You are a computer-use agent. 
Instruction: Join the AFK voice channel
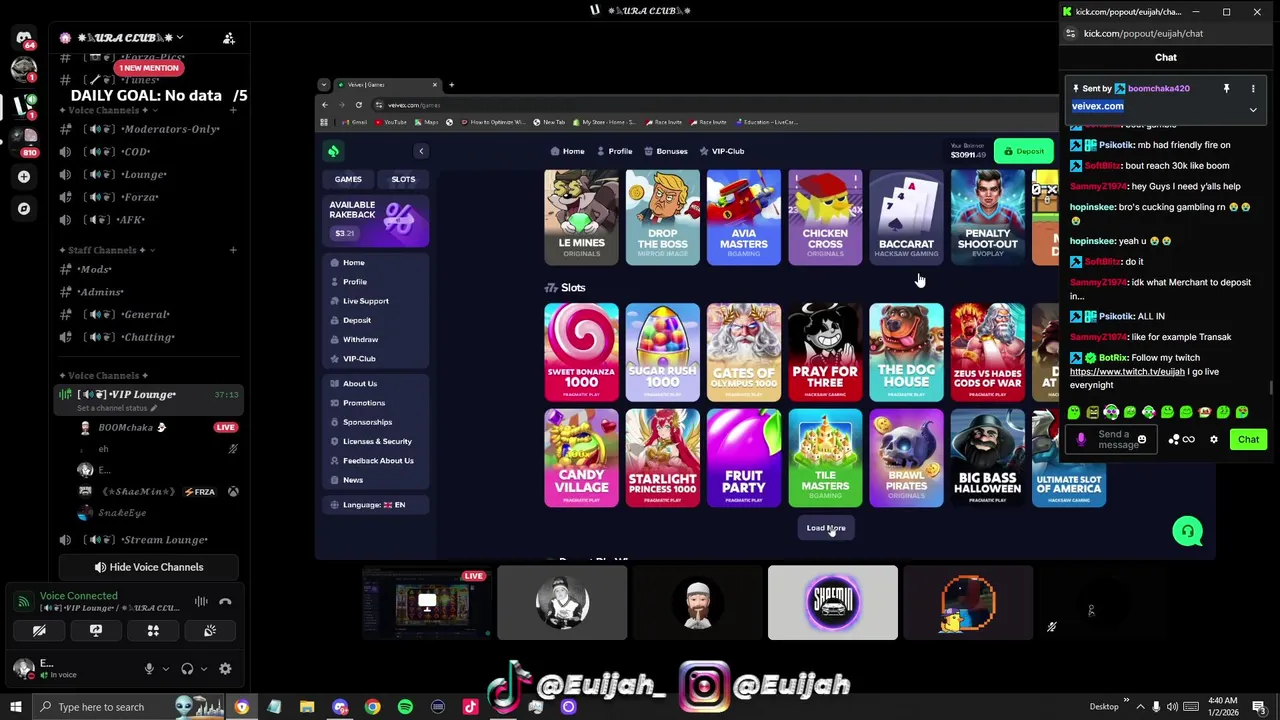(148, 220)
